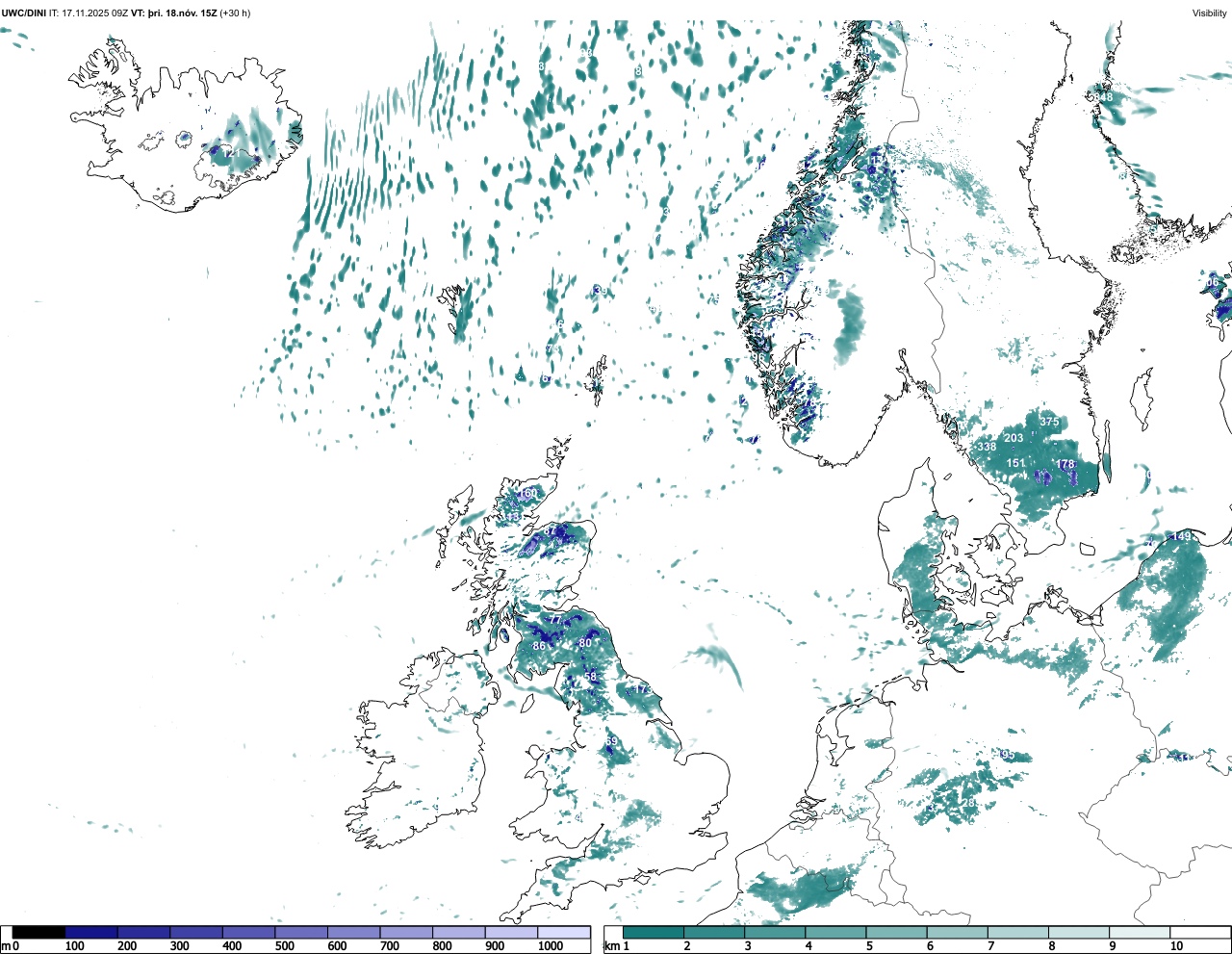Viewport: 1232px width, 954px height.
Task: Select the white 10 km legend swatch
Action: 1200,932
